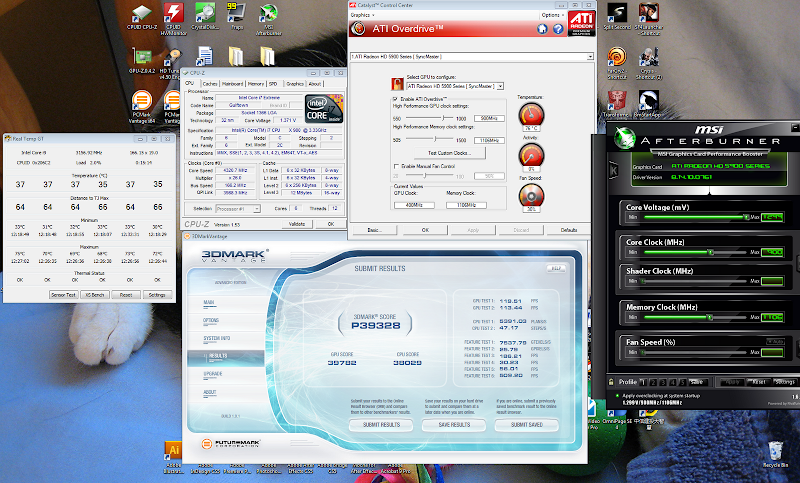The width and height of the screenshot is (800, 483).
Task: Launch the MSI Afterburner desktop shortcut
Action: point(268,19)
